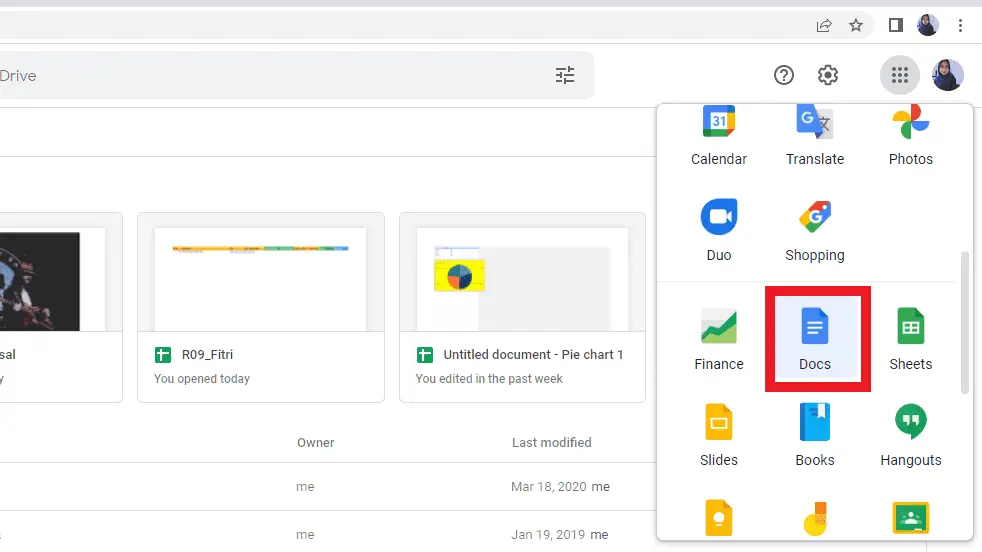
Task: Open Google Hangouts app
Action: click(911, 435)
